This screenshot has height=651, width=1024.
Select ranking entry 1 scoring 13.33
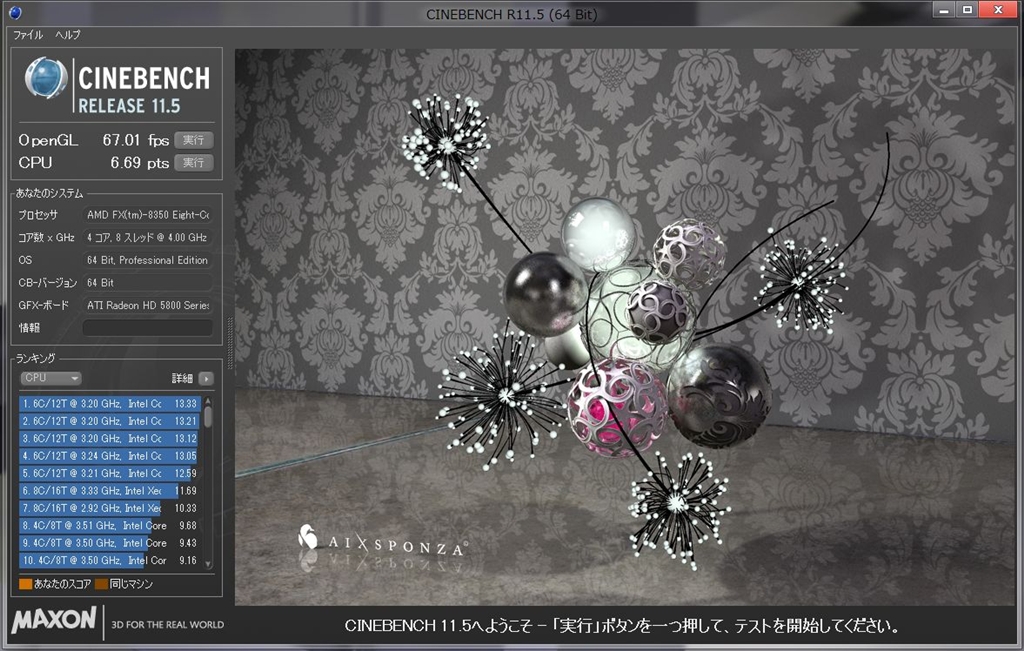coord(110,403)
